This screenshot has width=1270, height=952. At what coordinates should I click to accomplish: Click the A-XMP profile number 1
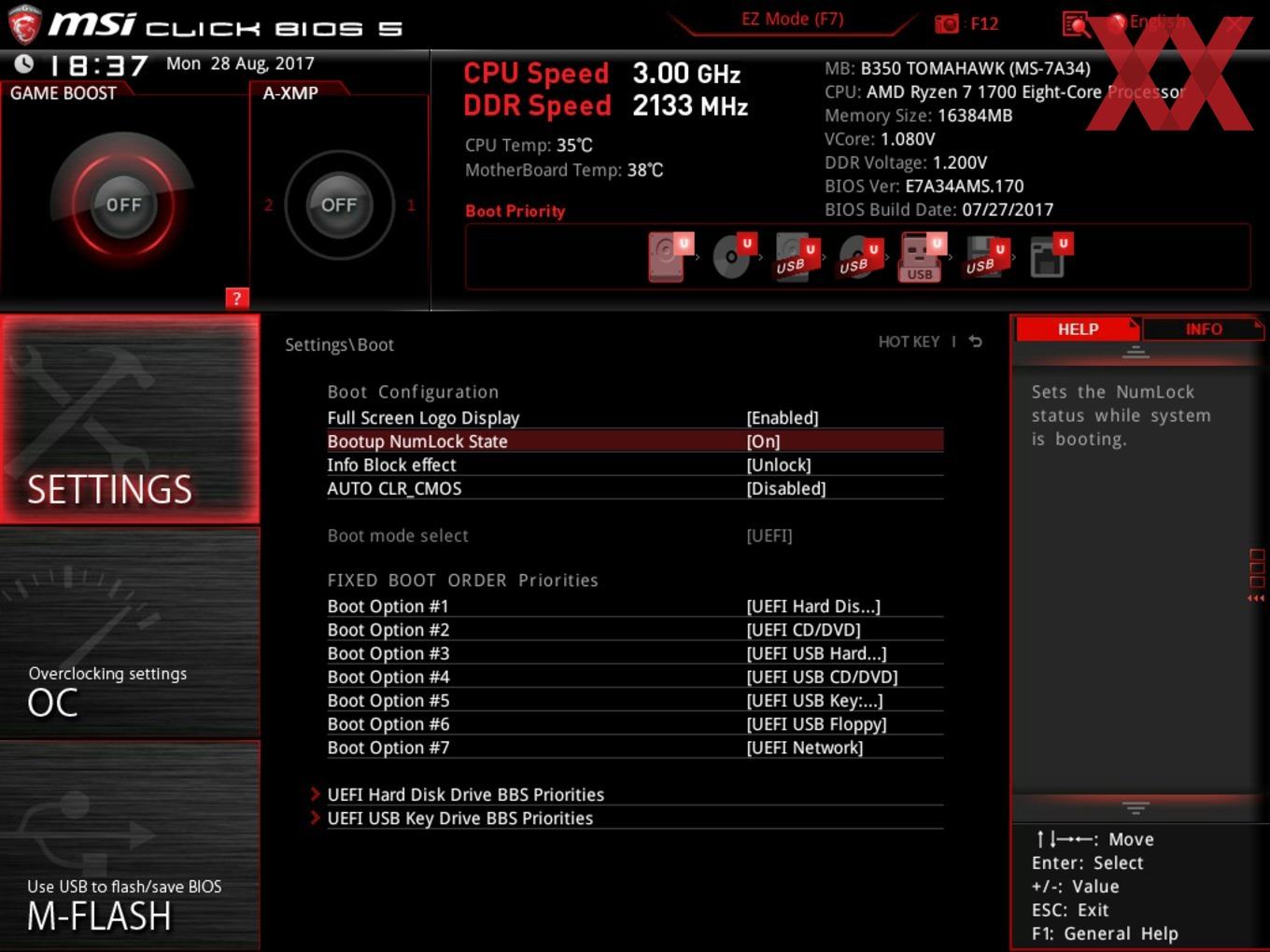(410, 205)
